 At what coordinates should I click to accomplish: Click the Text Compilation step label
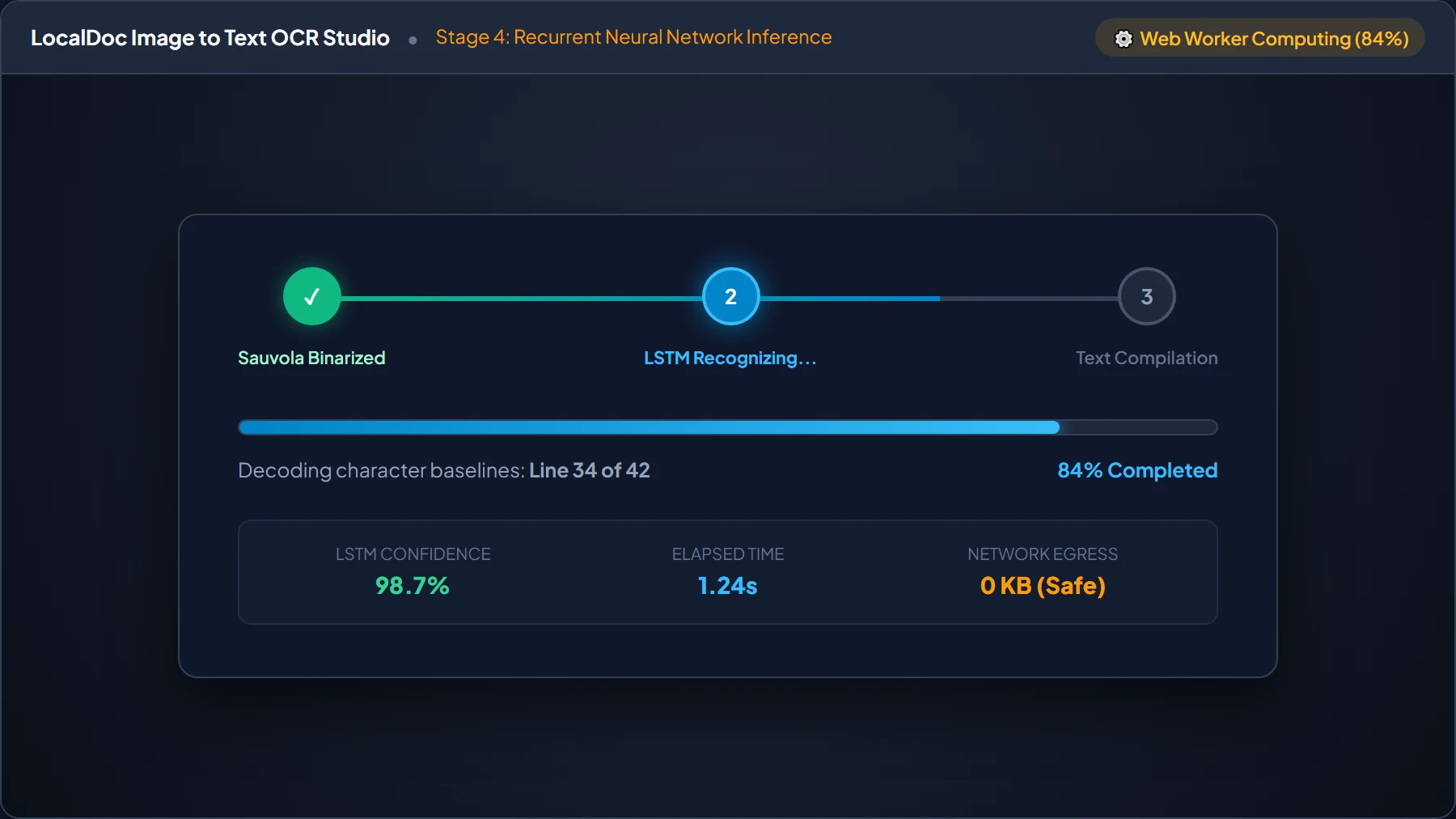1146,358
